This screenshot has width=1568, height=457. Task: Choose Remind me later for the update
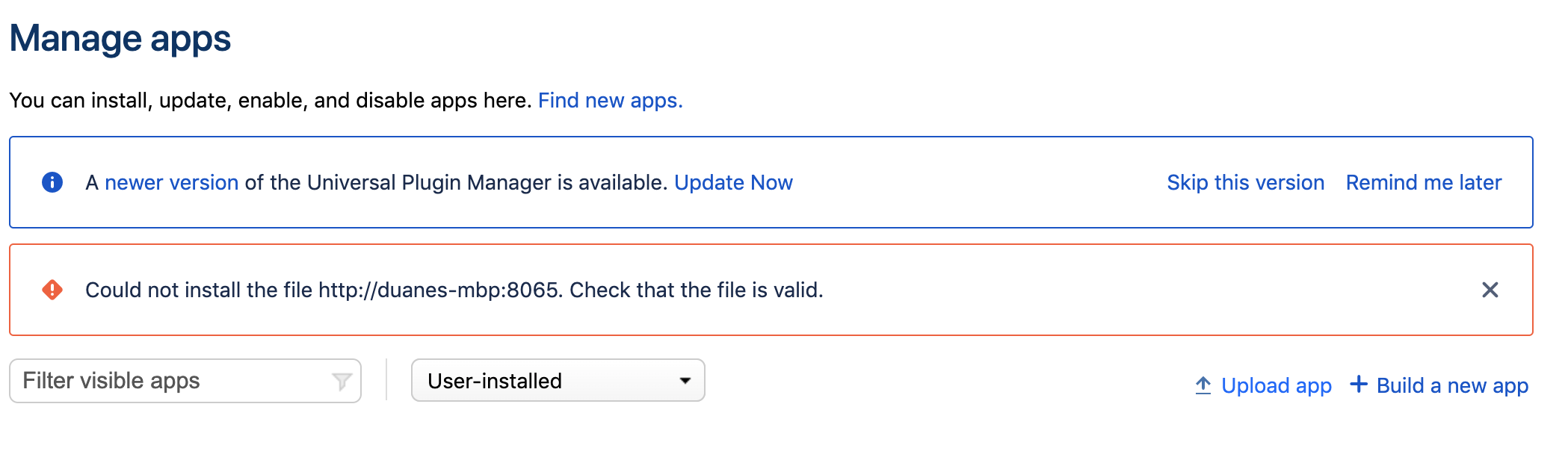(x=1424, y=182)
